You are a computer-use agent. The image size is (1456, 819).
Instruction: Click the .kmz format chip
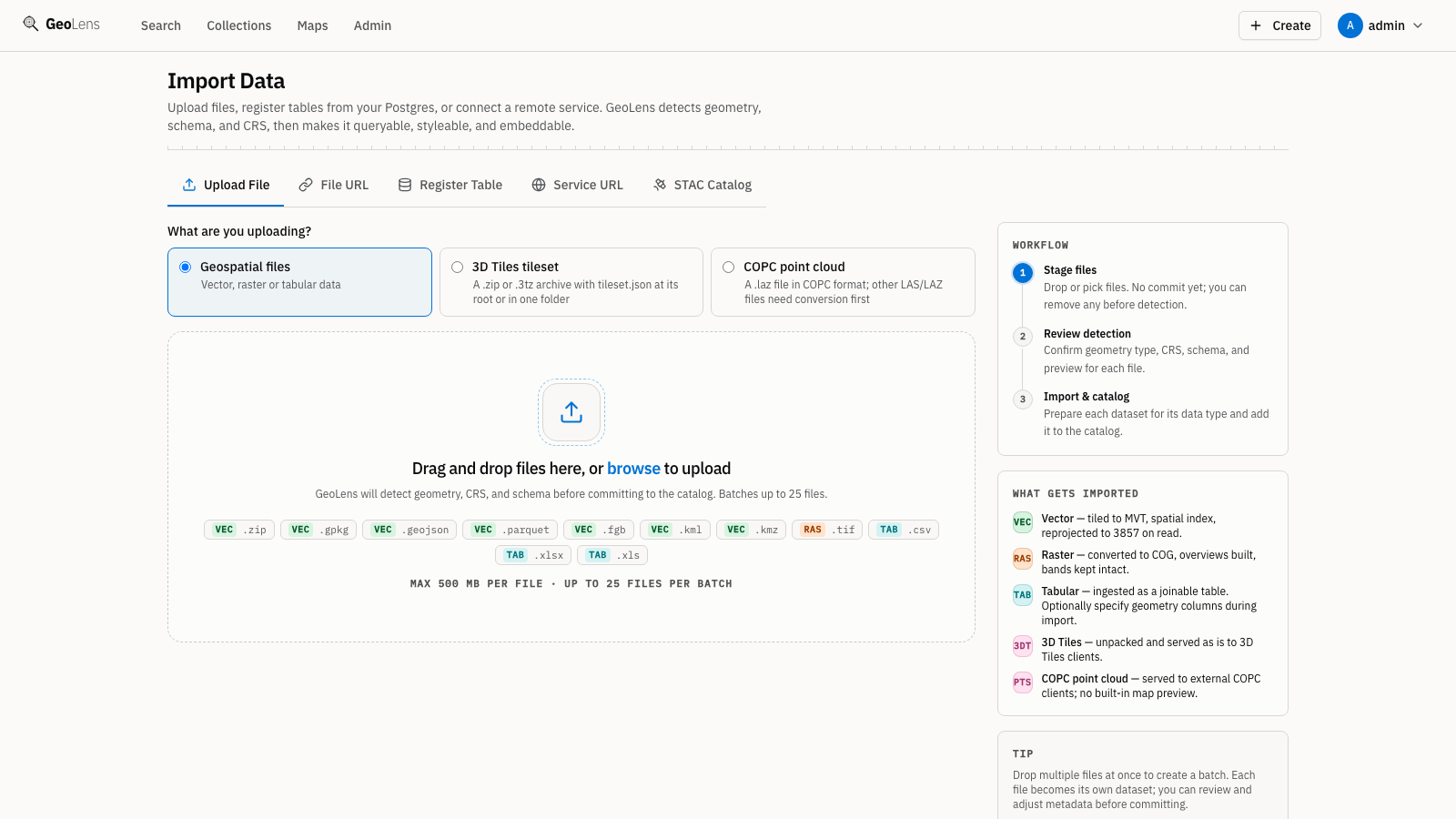click(752, 530)
